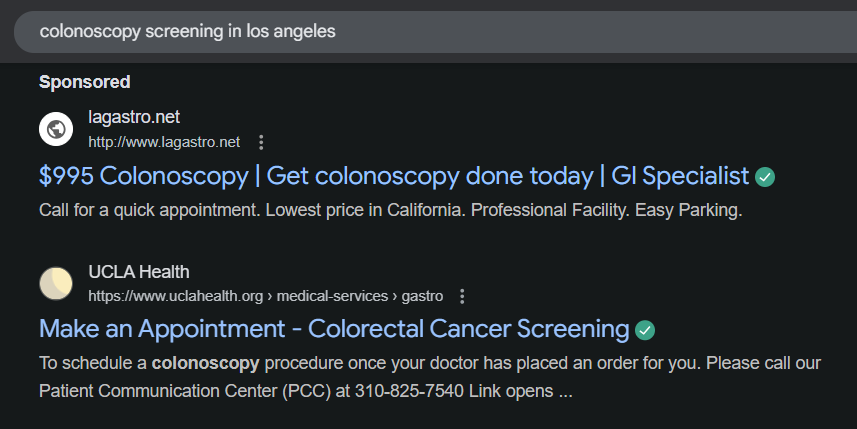Click the lagastro.net globe favicon
This screenshot has width=857, height=429.
click(x=56, y=129)
